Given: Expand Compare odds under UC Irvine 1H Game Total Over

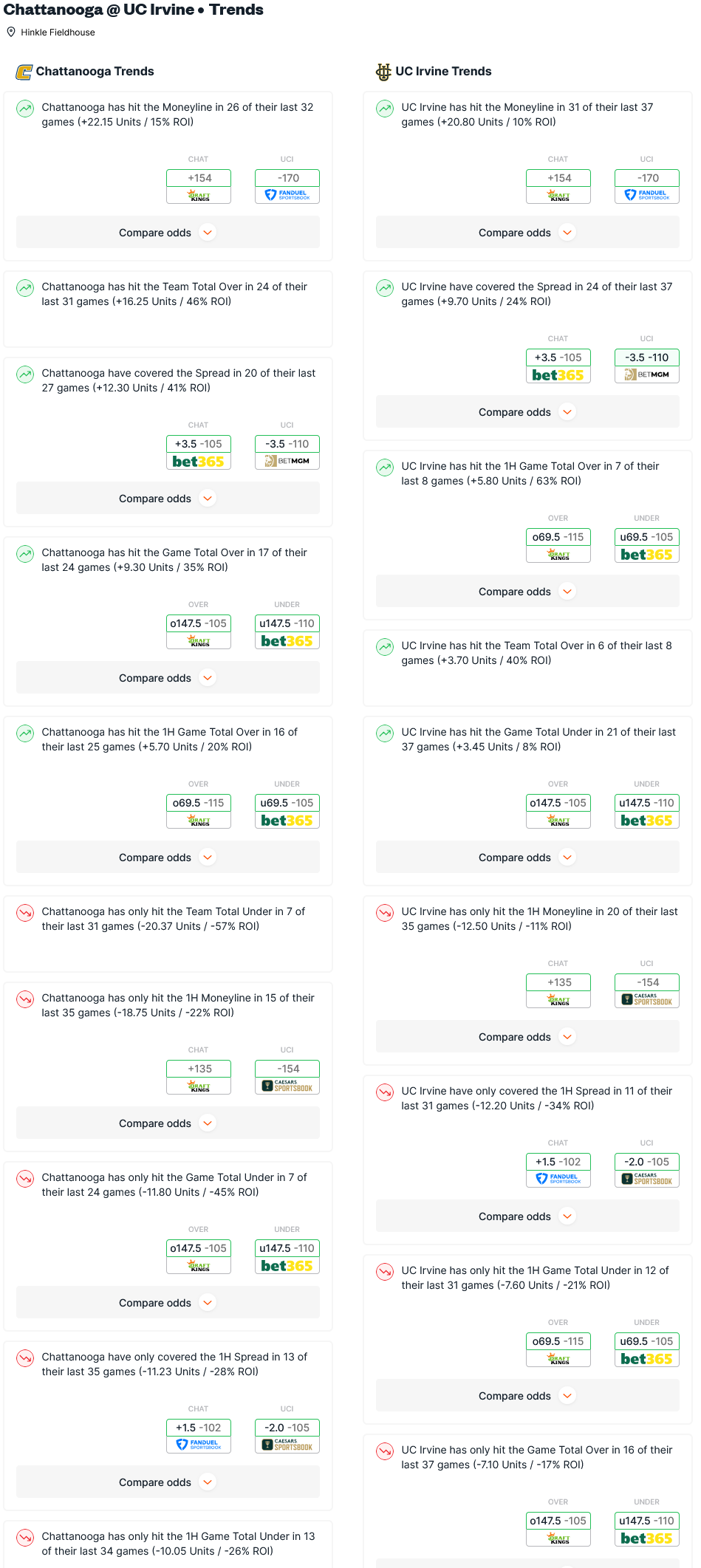Looking at the screenshot, I should coord(527,591).
